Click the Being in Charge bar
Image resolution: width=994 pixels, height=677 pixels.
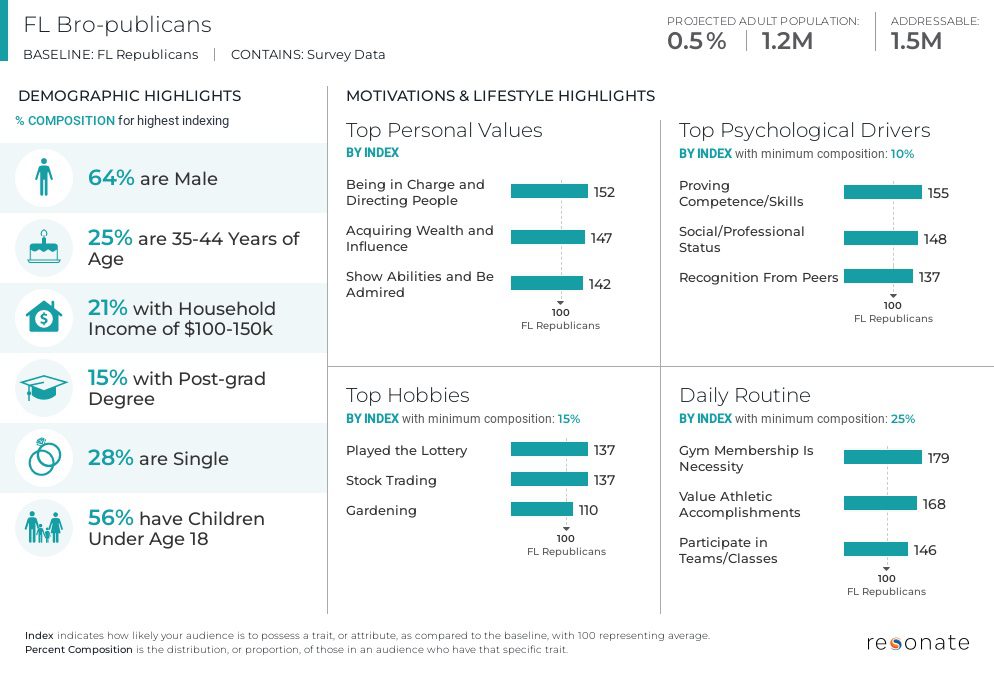coord(549,191)
